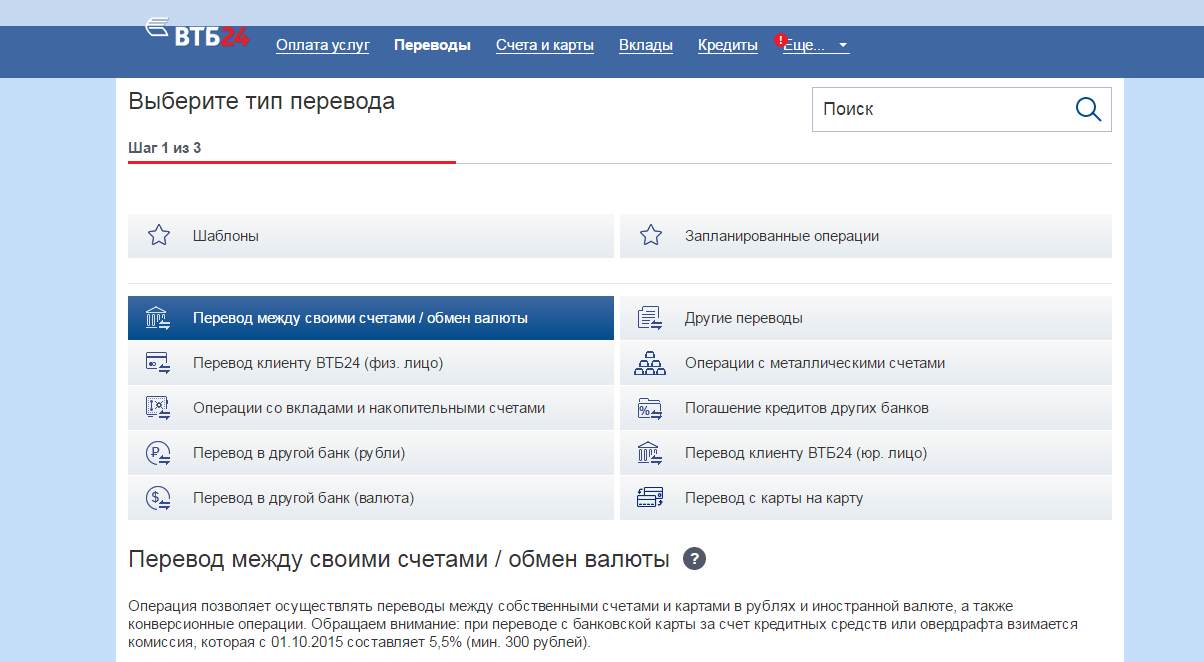The image size is (1204, 662).
Task: Navigate to Кредиты section
Action: (728, 45)
